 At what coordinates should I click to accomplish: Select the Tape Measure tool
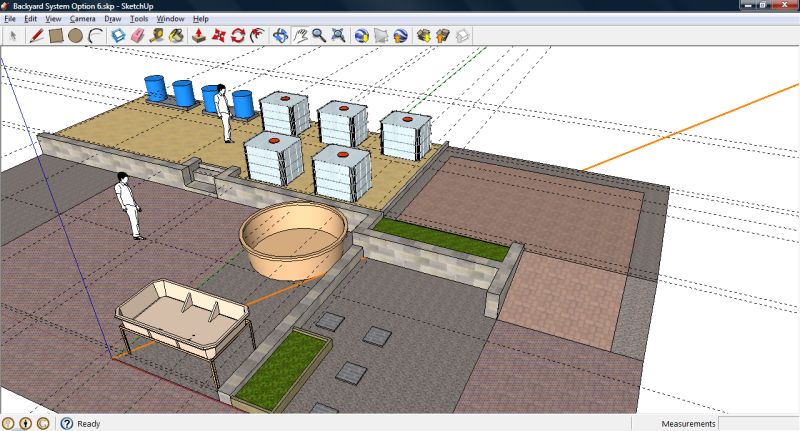(x=157, y=36)
